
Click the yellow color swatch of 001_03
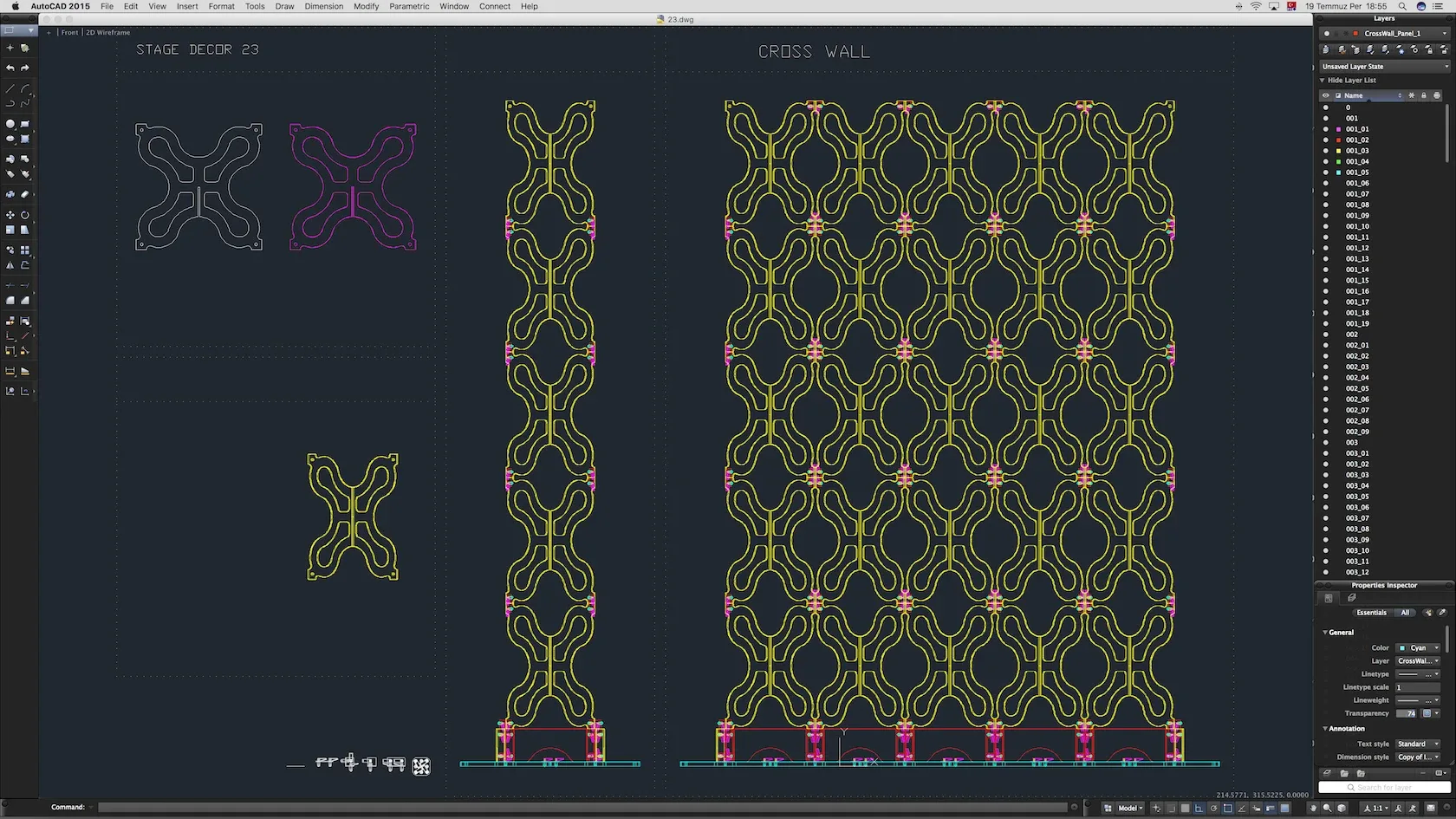(x=1338, y=151)
